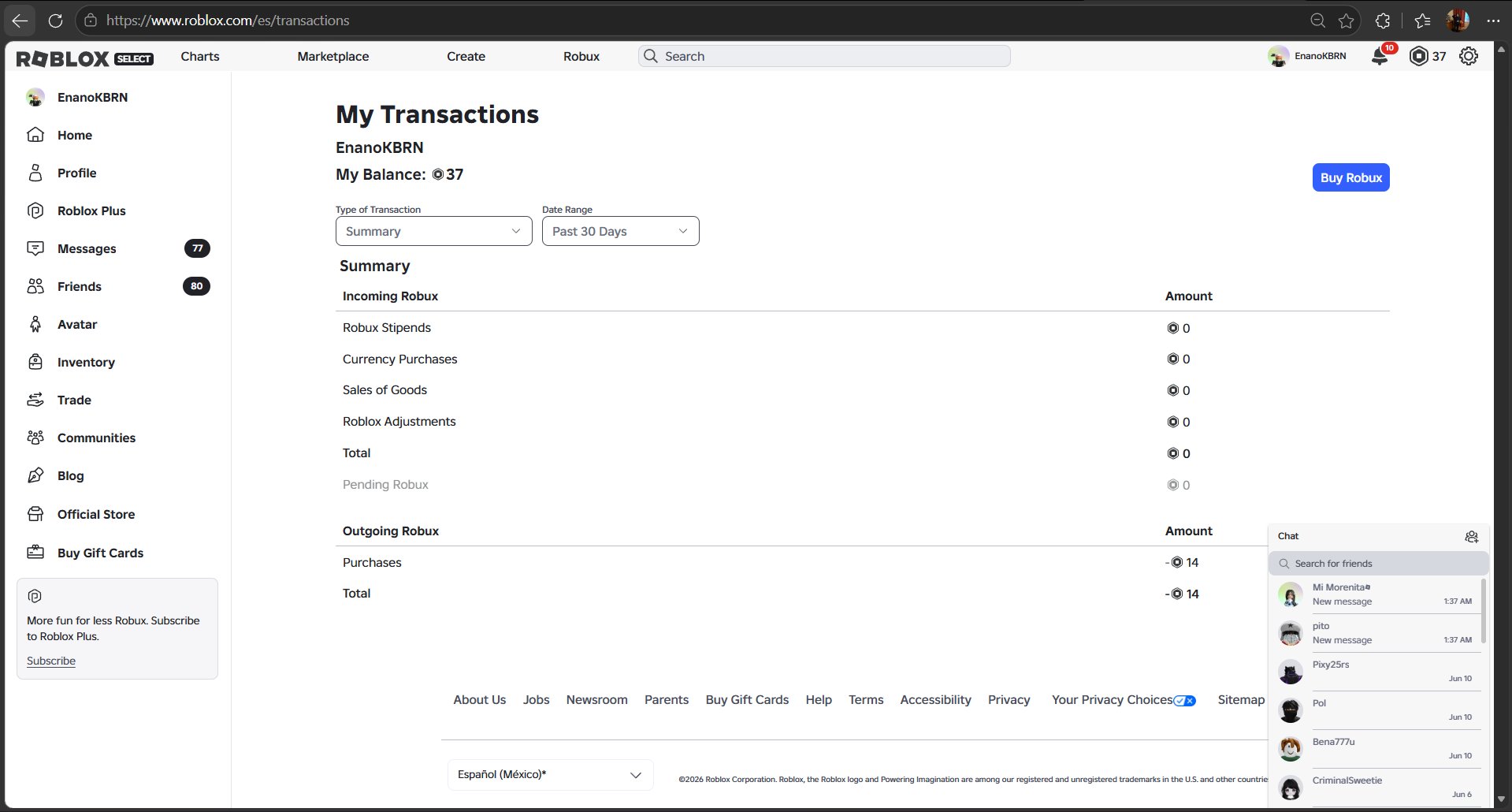Open the Robux tab in the header
The image size is (1512, 812).
click(581, 56)
